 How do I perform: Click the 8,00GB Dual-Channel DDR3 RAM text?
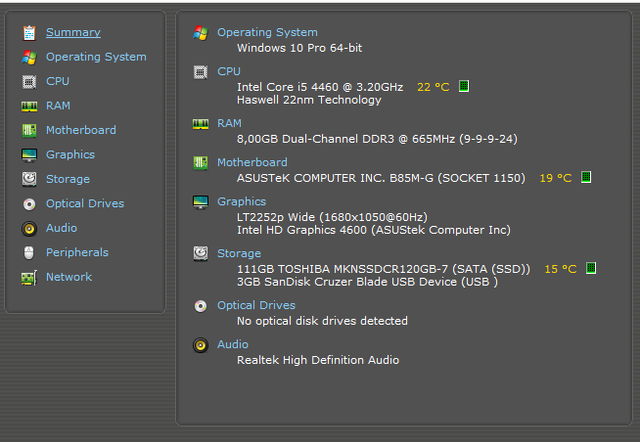coord(377,139)
